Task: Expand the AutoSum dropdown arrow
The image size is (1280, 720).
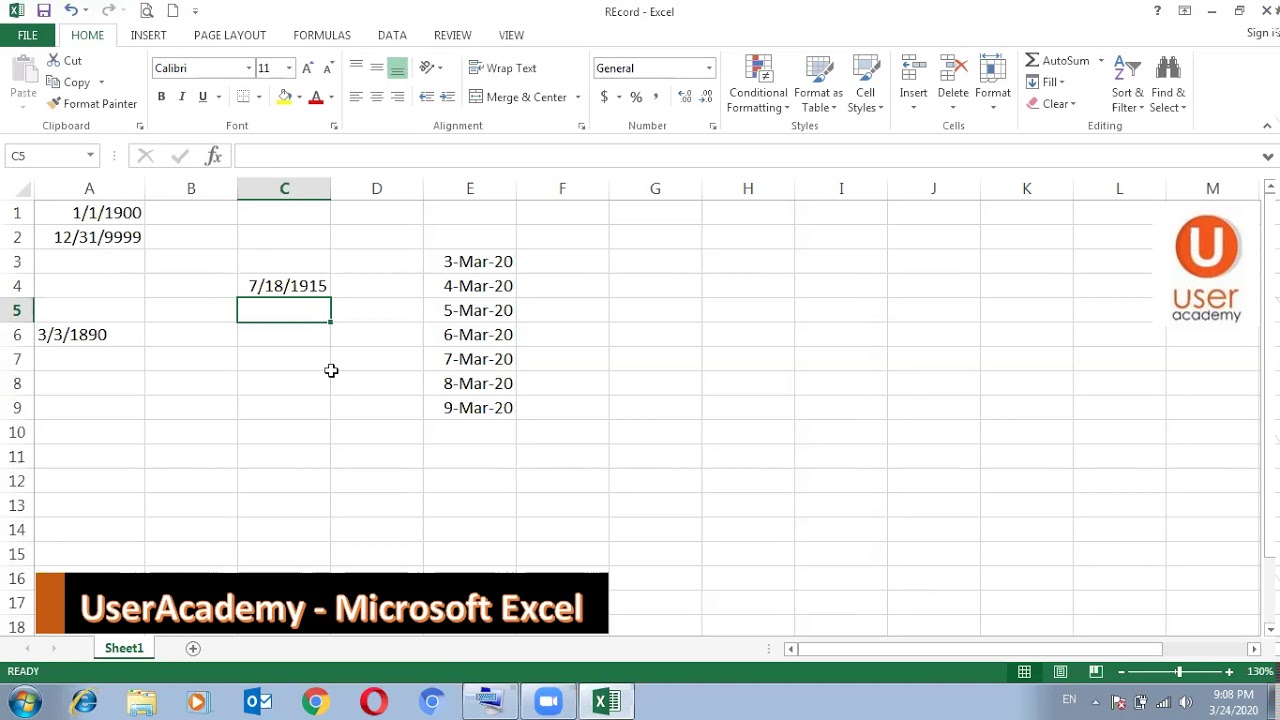Action: (x=1101, y=61)
